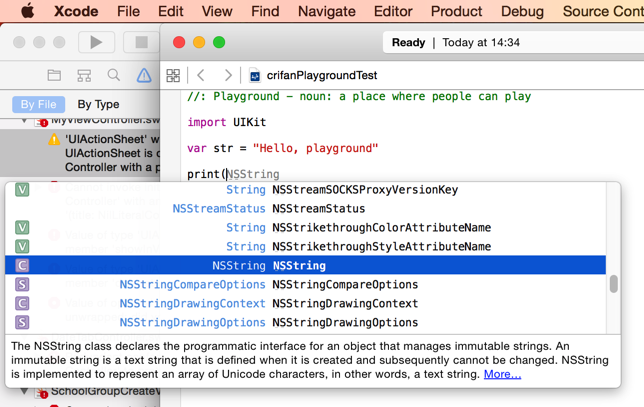Viewport: 644px width, 407px height.
Task: Open the Find menu
Action: tap(265, 11)
